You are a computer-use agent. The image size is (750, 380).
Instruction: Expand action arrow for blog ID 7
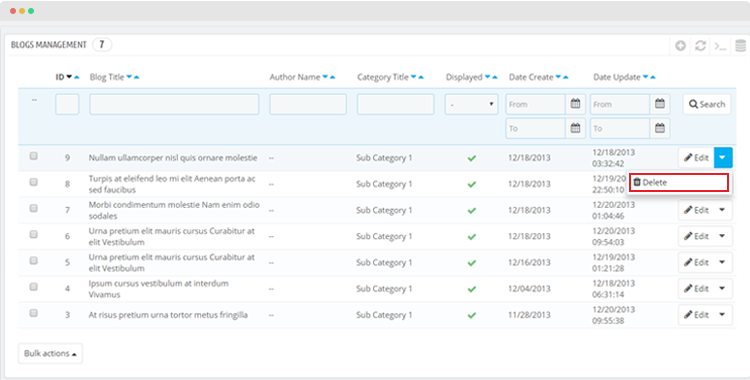722,210
